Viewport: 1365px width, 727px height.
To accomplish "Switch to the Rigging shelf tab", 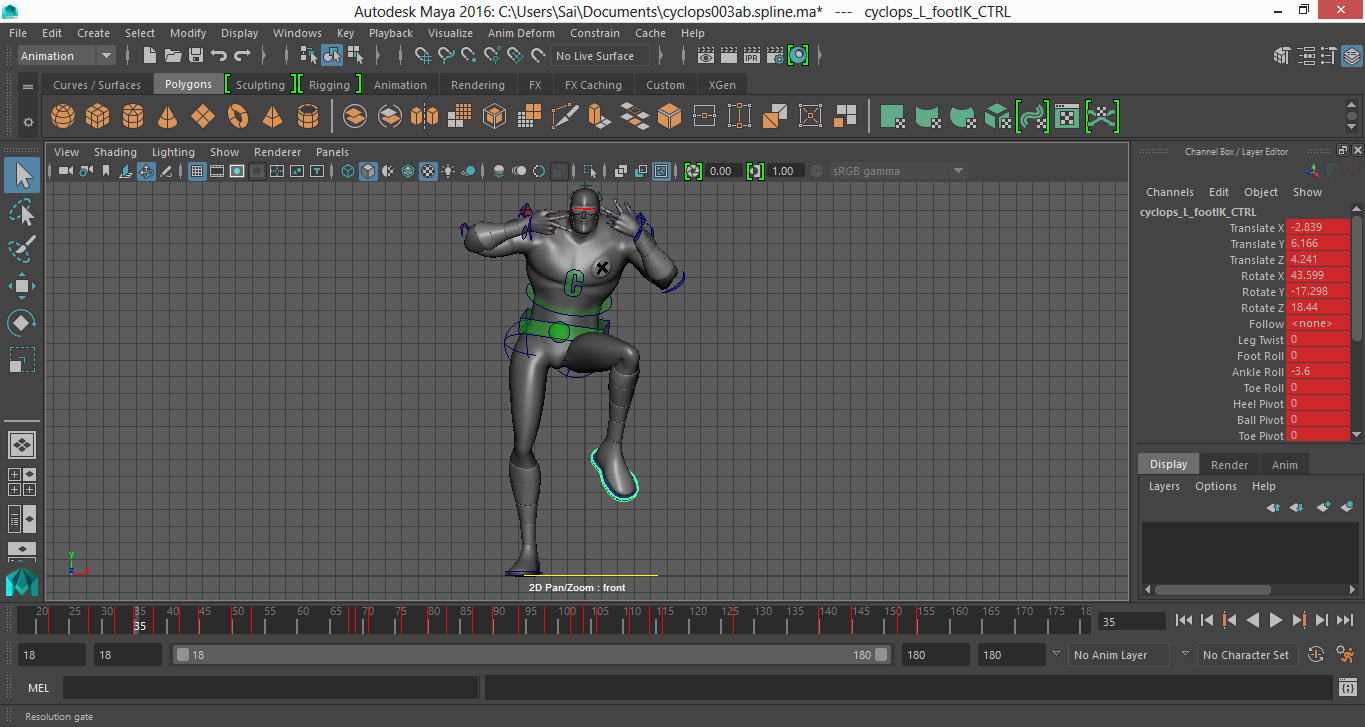I will point(329,85).
